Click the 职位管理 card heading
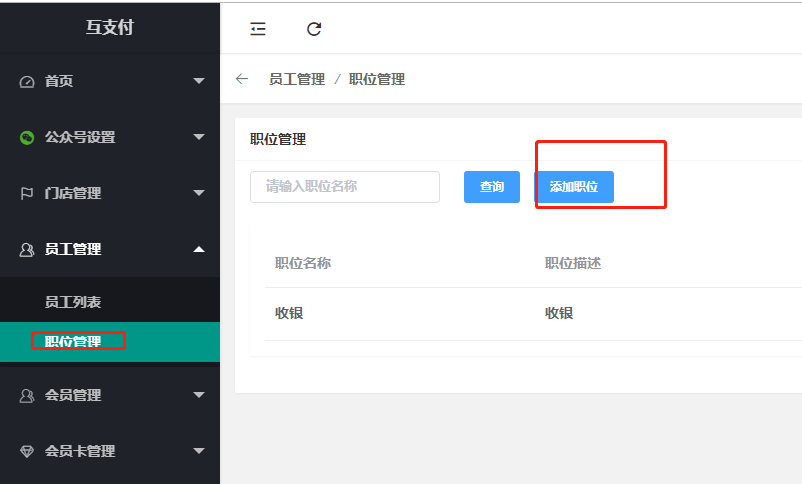The image size is (802, 484). pyautogui.click(x=278, y=139)
